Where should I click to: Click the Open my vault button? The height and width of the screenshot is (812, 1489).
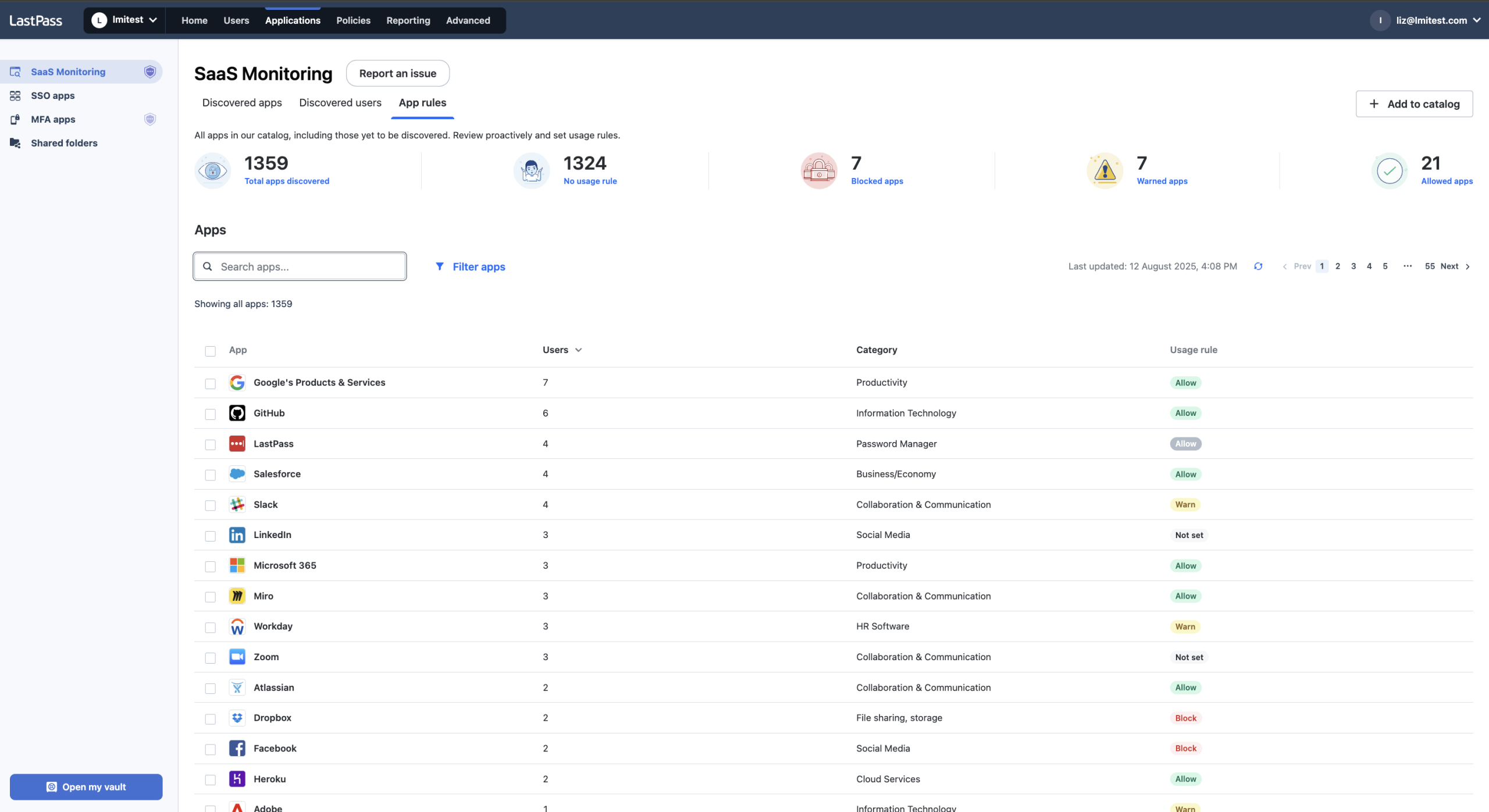click(86, 787)
